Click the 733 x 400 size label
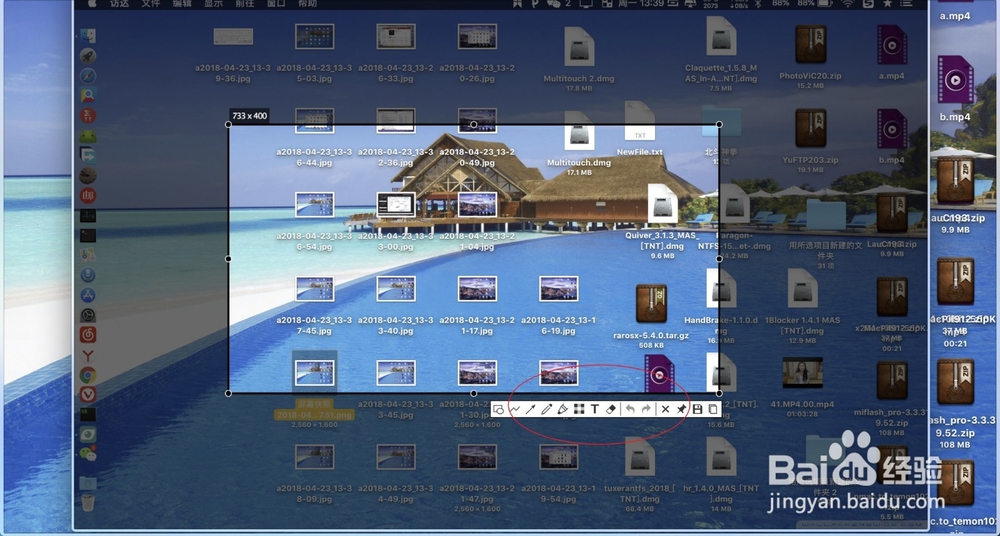The height and width of the screenshot is (536, 1000). [x=249, y=115]
